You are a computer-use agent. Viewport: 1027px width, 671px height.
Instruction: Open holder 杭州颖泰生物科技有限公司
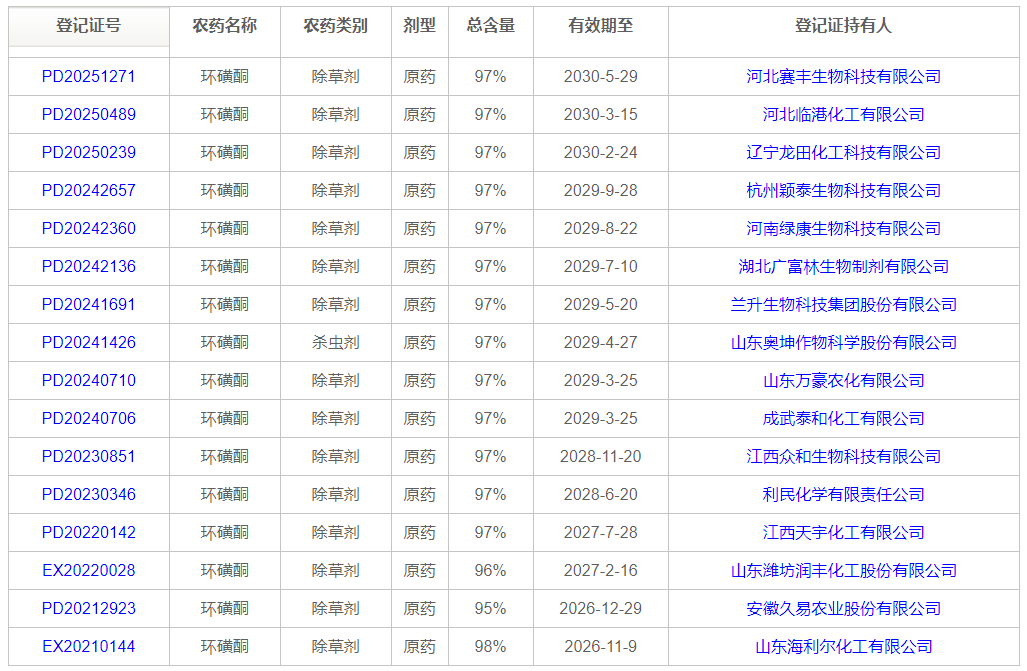(x=843, y=191)
